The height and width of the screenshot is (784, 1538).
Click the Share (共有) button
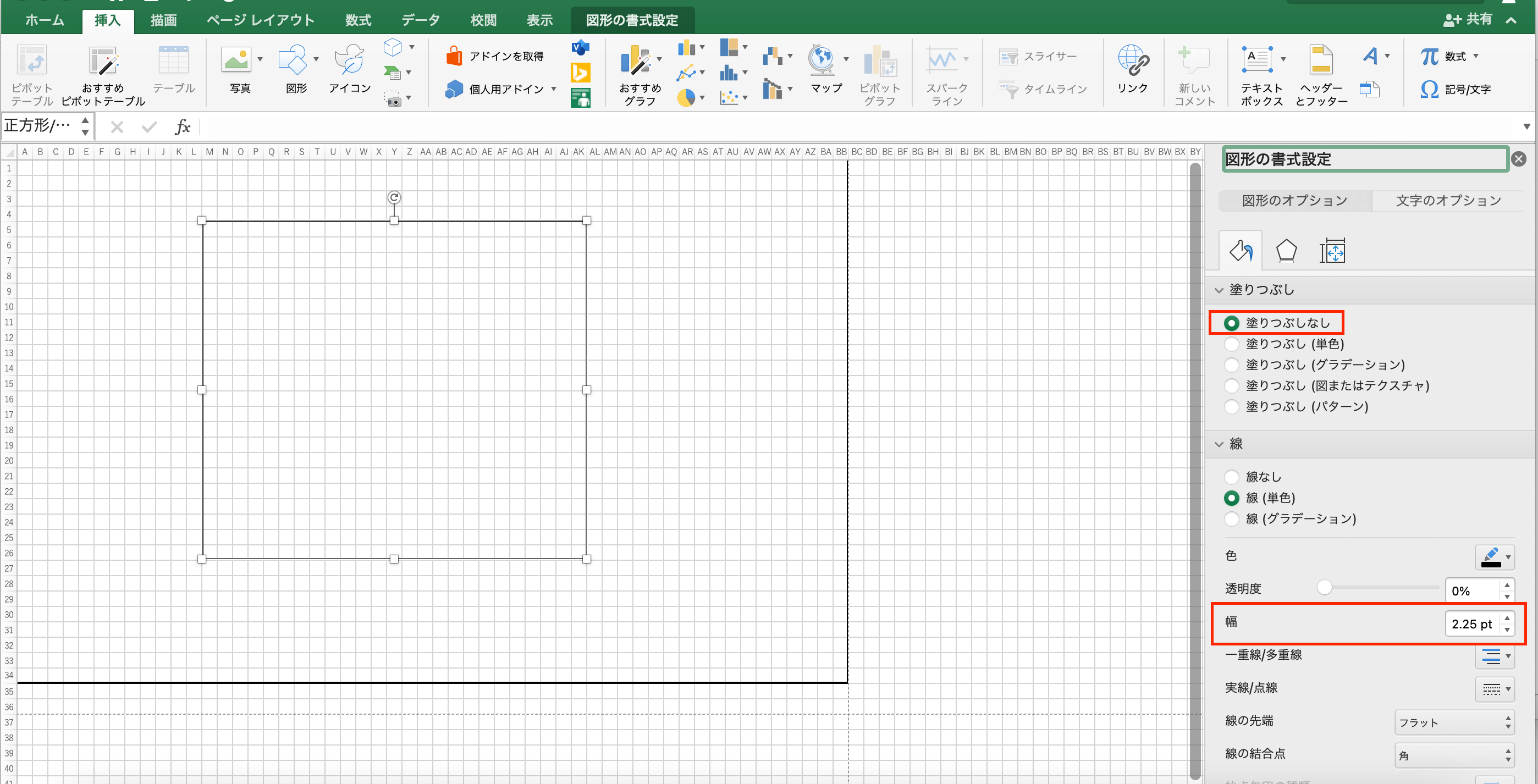[x=1468, y=20]
